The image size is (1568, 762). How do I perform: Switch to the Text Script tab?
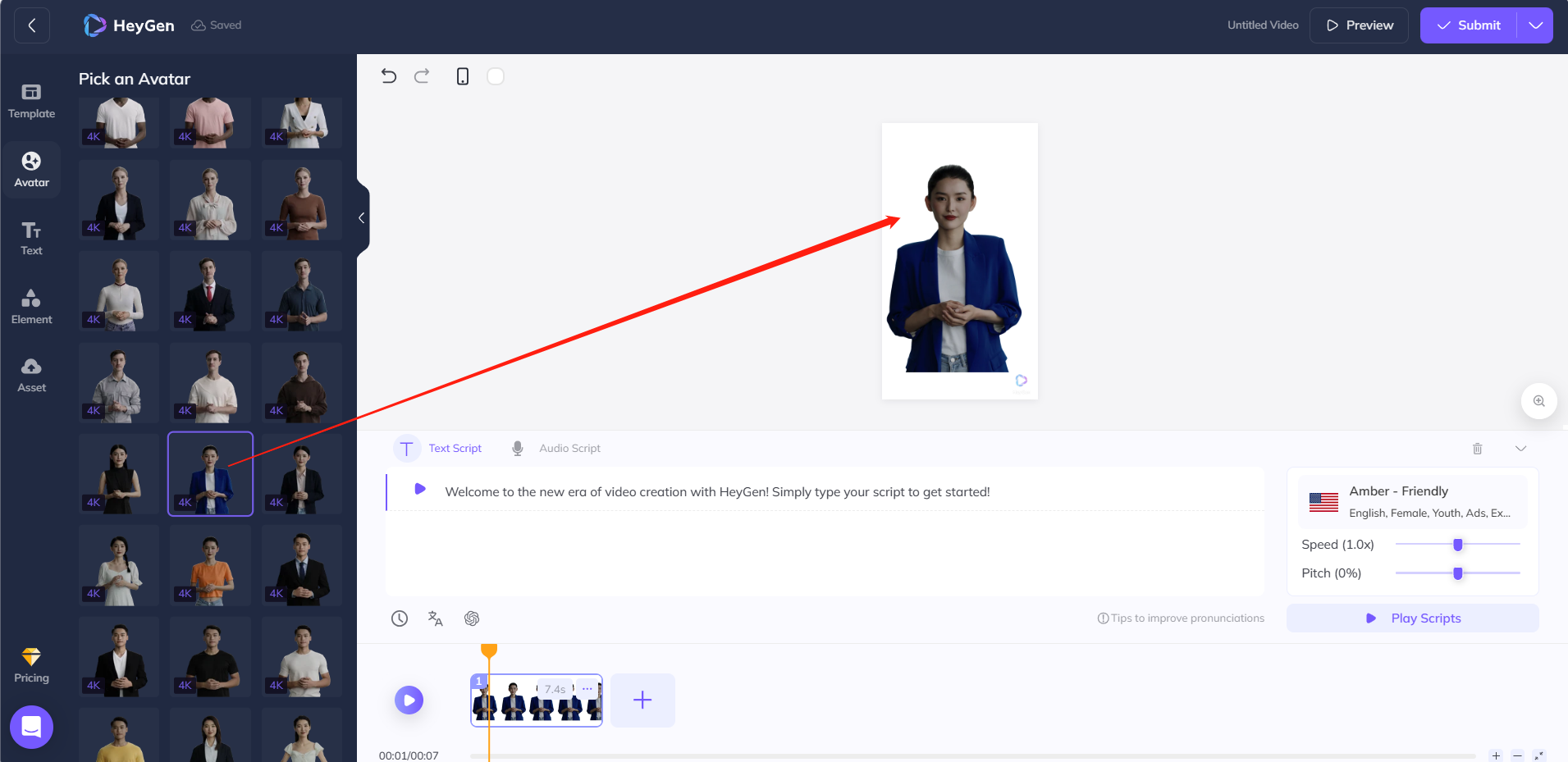tap(438, 449)
